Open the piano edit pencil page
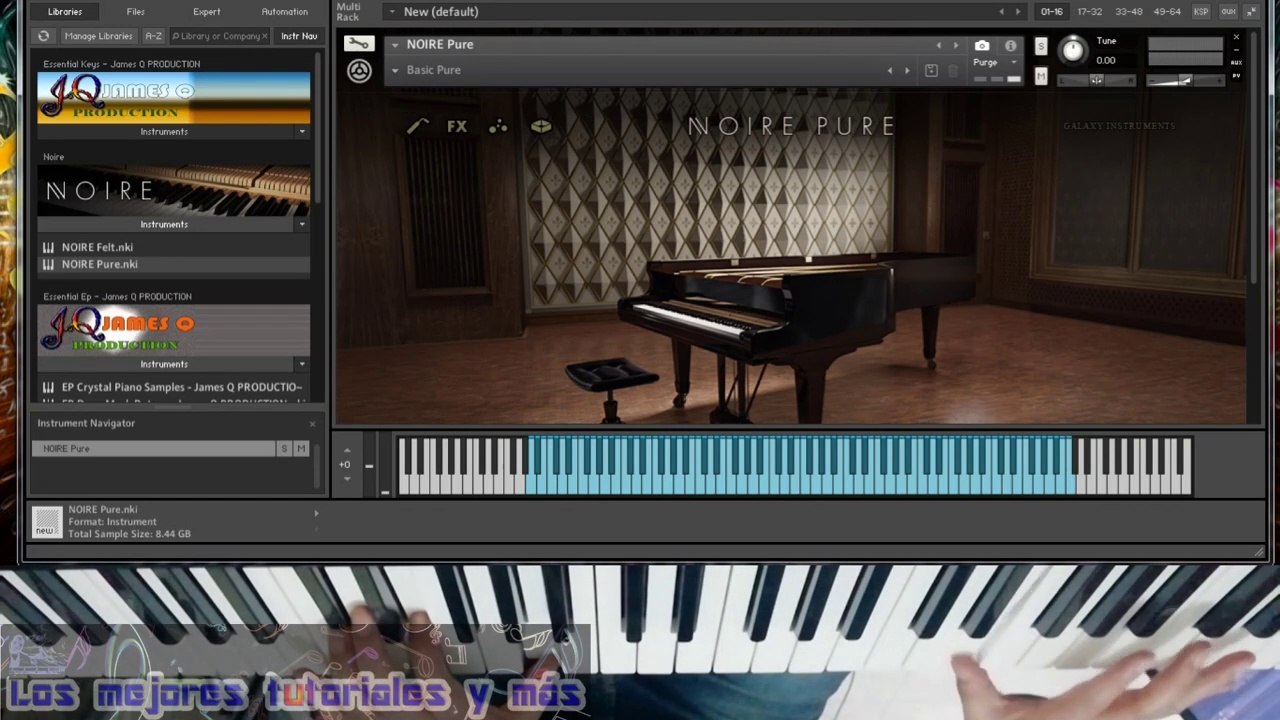Image resolution: width=1280 pixels, height=720 pixels. 418,126
